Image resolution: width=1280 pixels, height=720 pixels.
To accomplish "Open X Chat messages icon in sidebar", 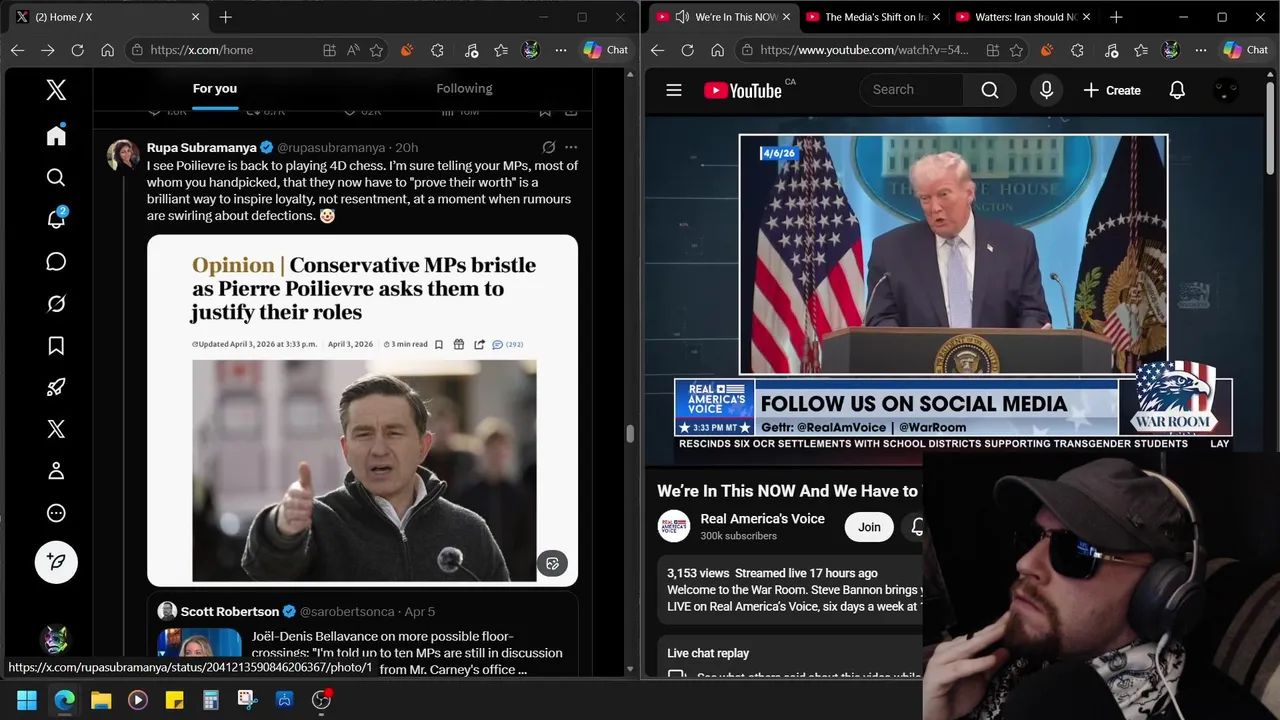I will 56,261.
